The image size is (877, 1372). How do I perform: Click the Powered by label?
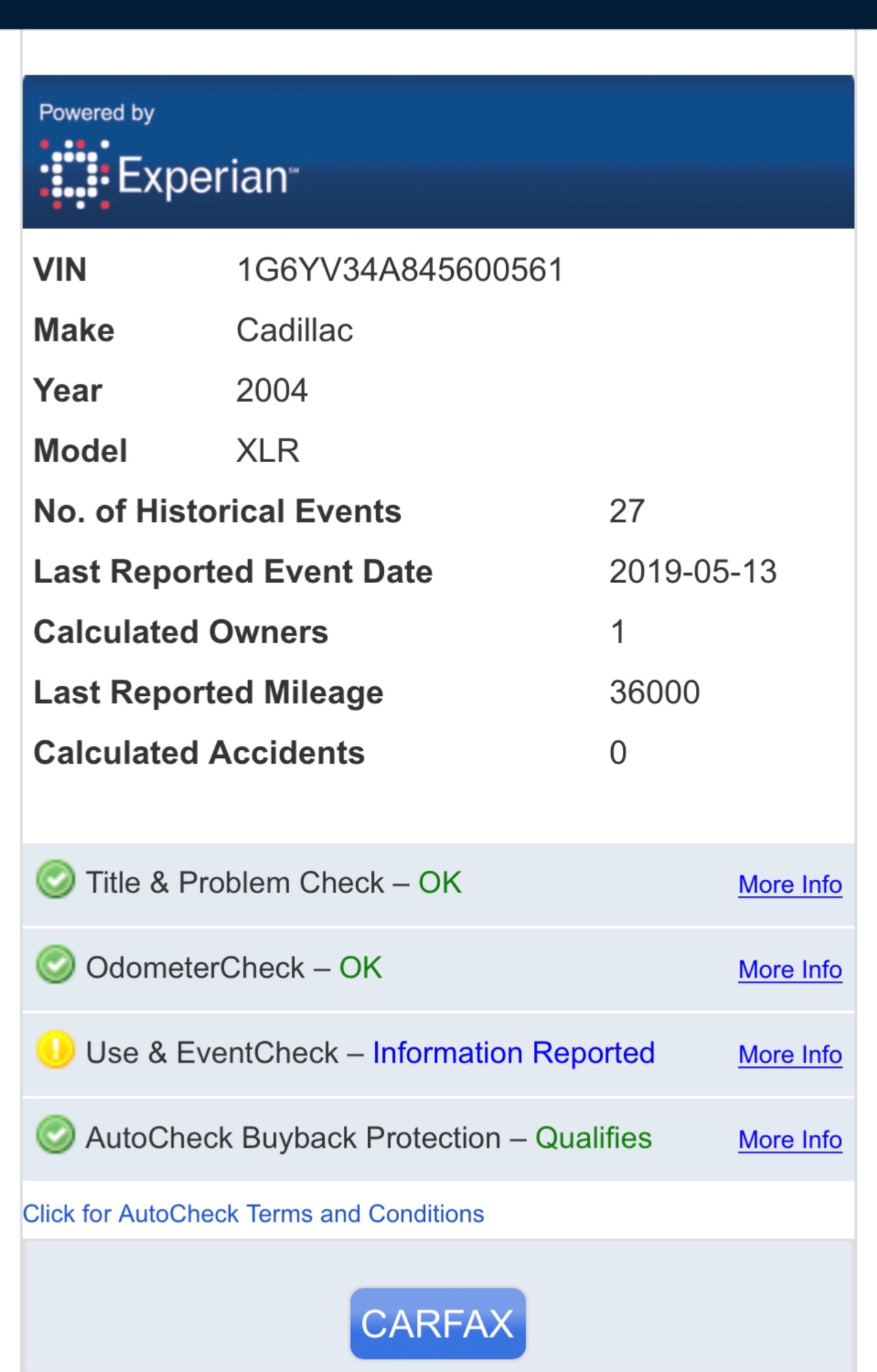(96, 113)
